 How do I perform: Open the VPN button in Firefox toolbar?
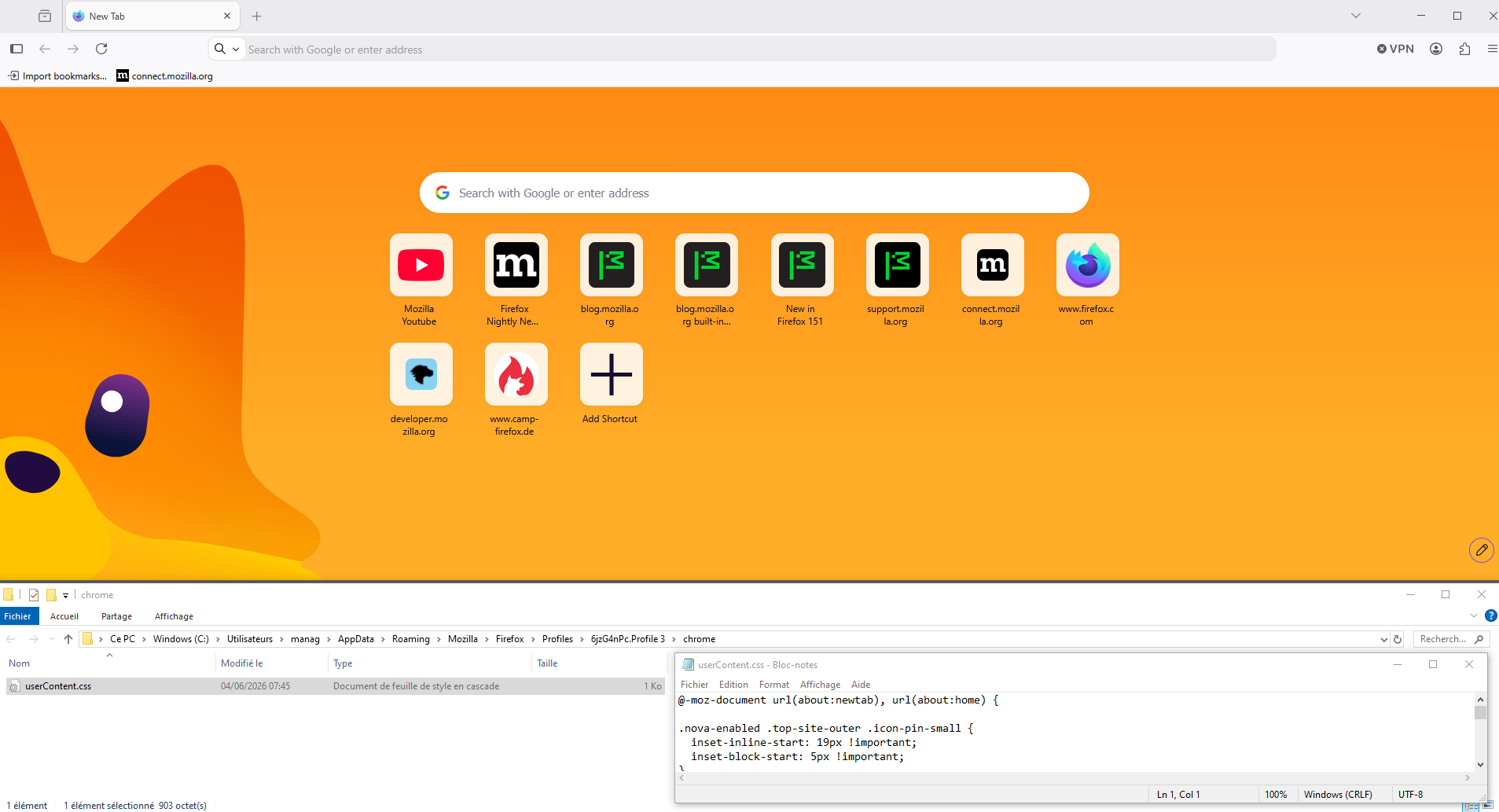1395,49
